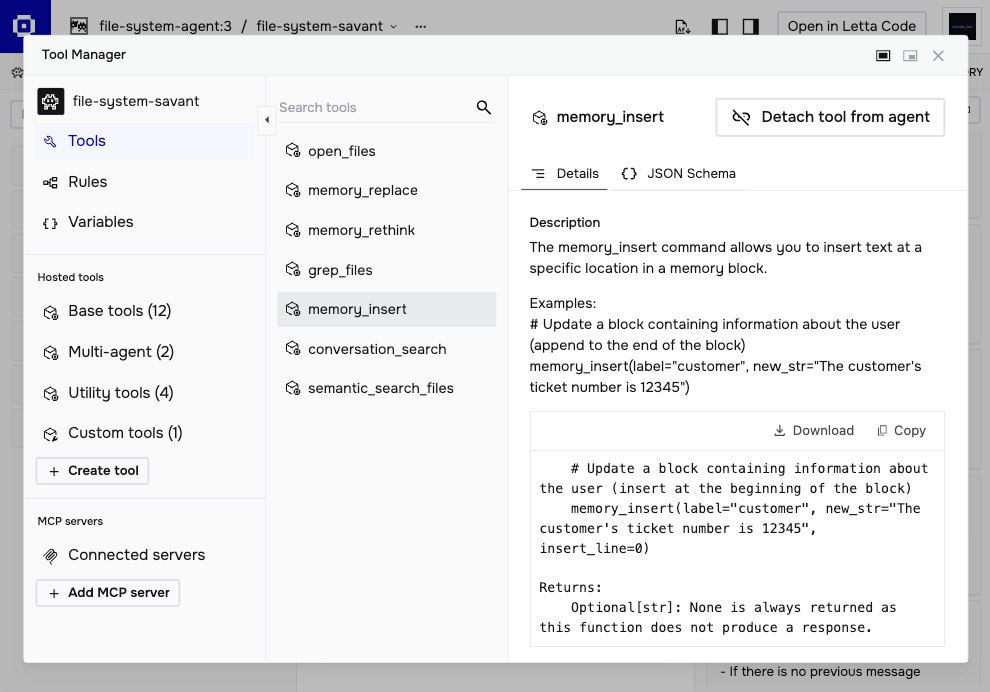Select the grep_files tool

(x=386, y=270)
